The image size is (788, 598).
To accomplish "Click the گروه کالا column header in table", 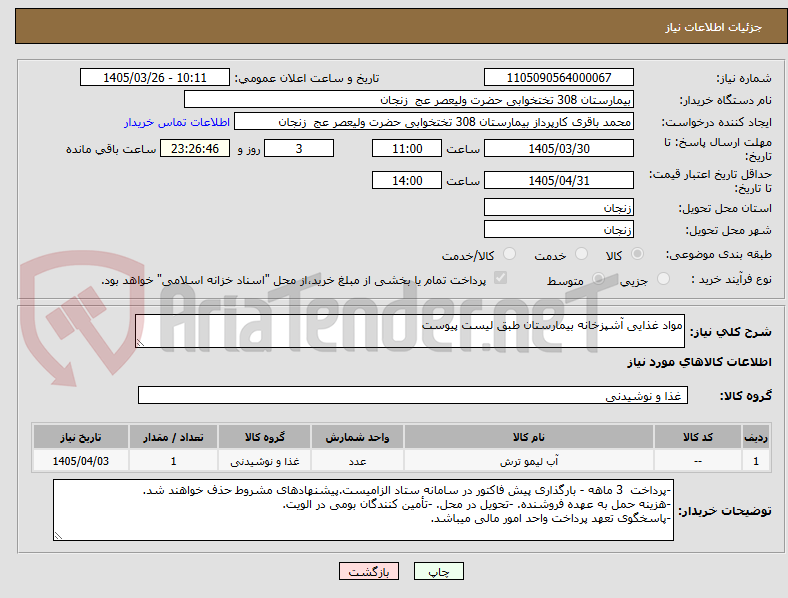I will point(265,437).
